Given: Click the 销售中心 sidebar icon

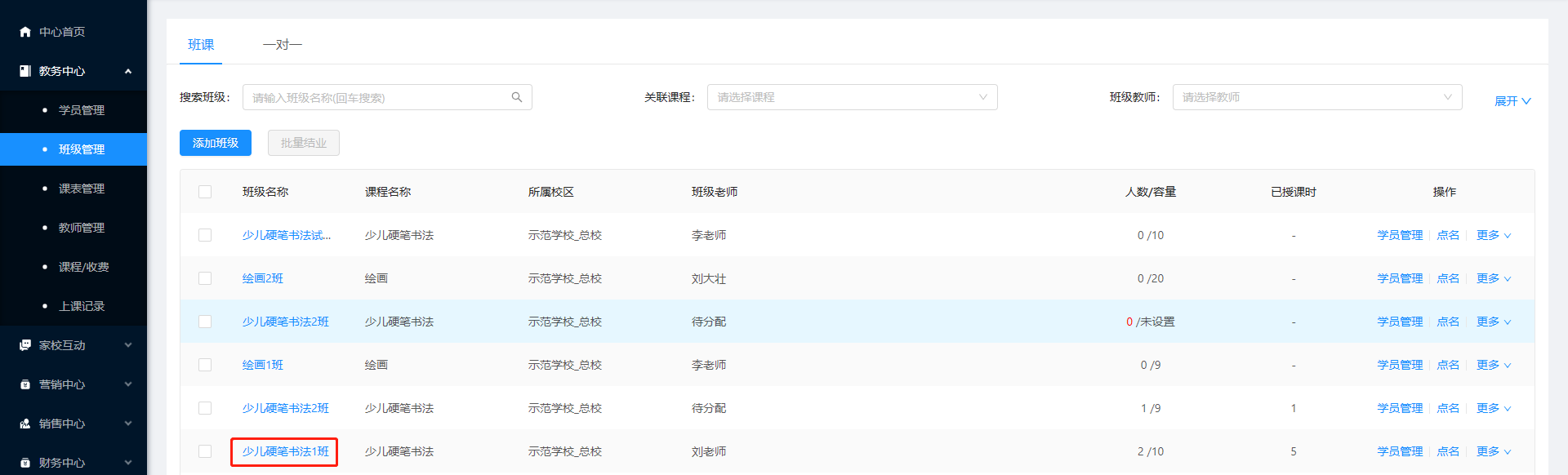Looking at the screenshot, I should tap(25, 424).
